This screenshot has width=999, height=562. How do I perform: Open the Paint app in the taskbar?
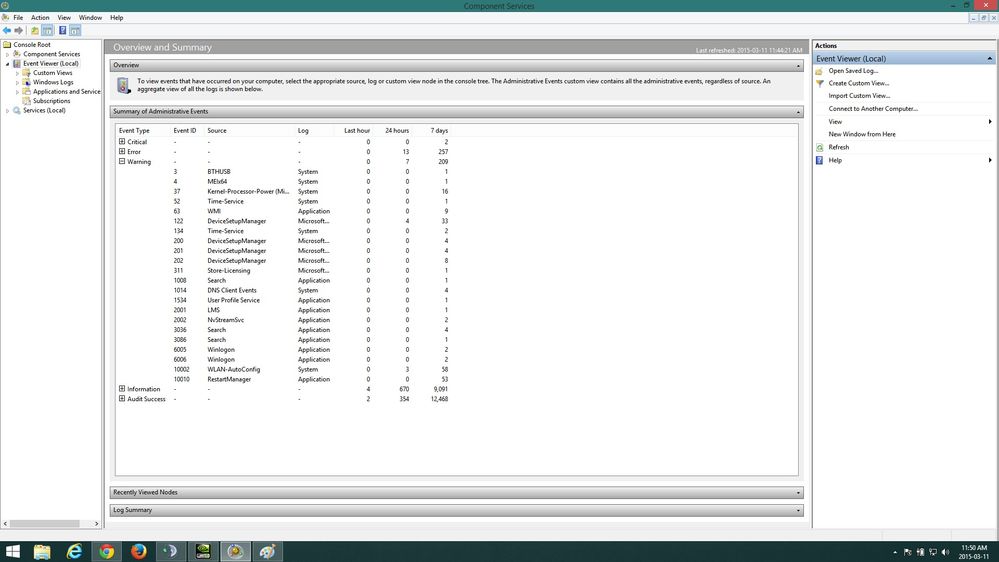[x=267, y=551]
